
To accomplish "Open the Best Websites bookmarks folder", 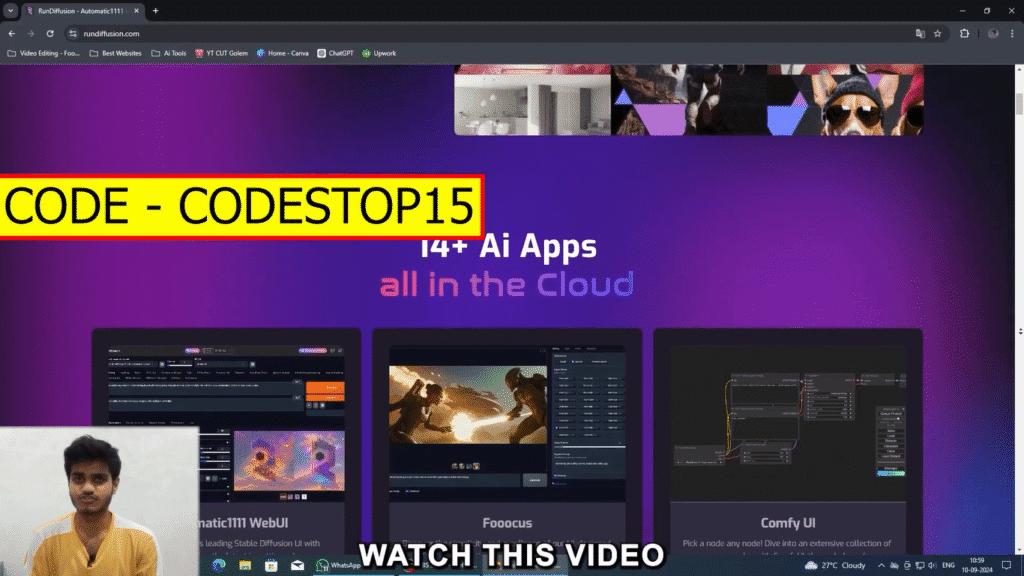I will pyautogui.click(x=115, y=54).
